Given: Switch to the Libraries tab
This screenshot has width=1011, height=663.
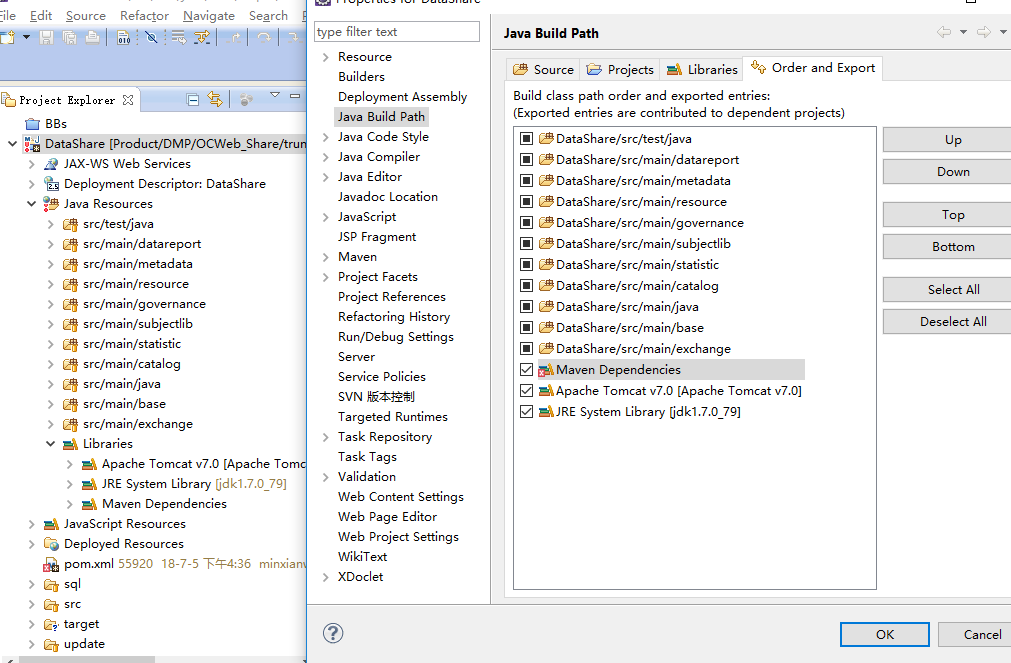Looking at the screenshot, I should [x=702, y=70].
